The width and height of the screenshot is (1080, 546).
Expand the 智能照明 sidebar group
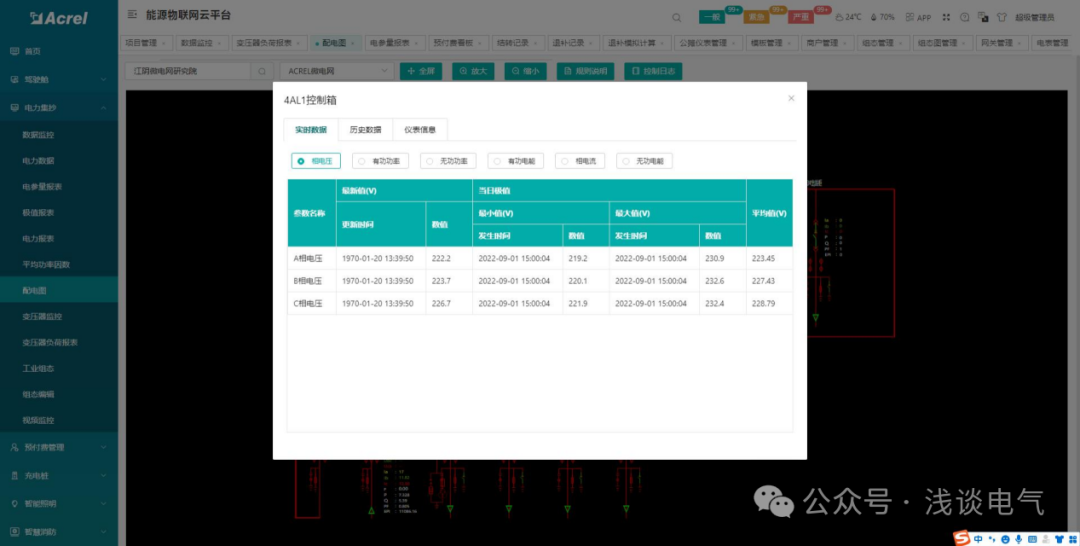(59, 503)
